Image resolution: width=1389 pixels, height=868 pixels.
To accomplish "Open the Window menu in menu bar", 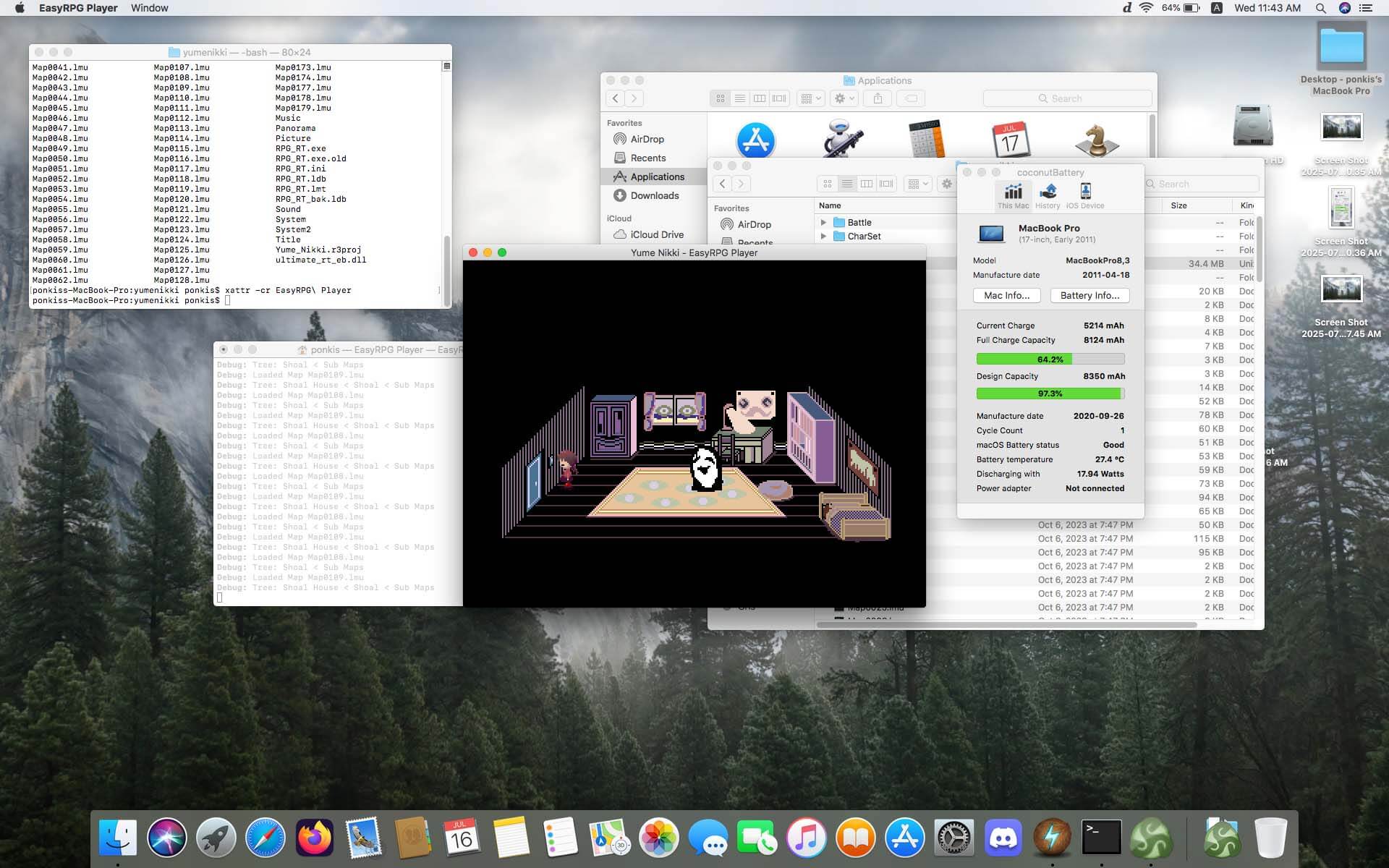I will click(x=150, y=8).
